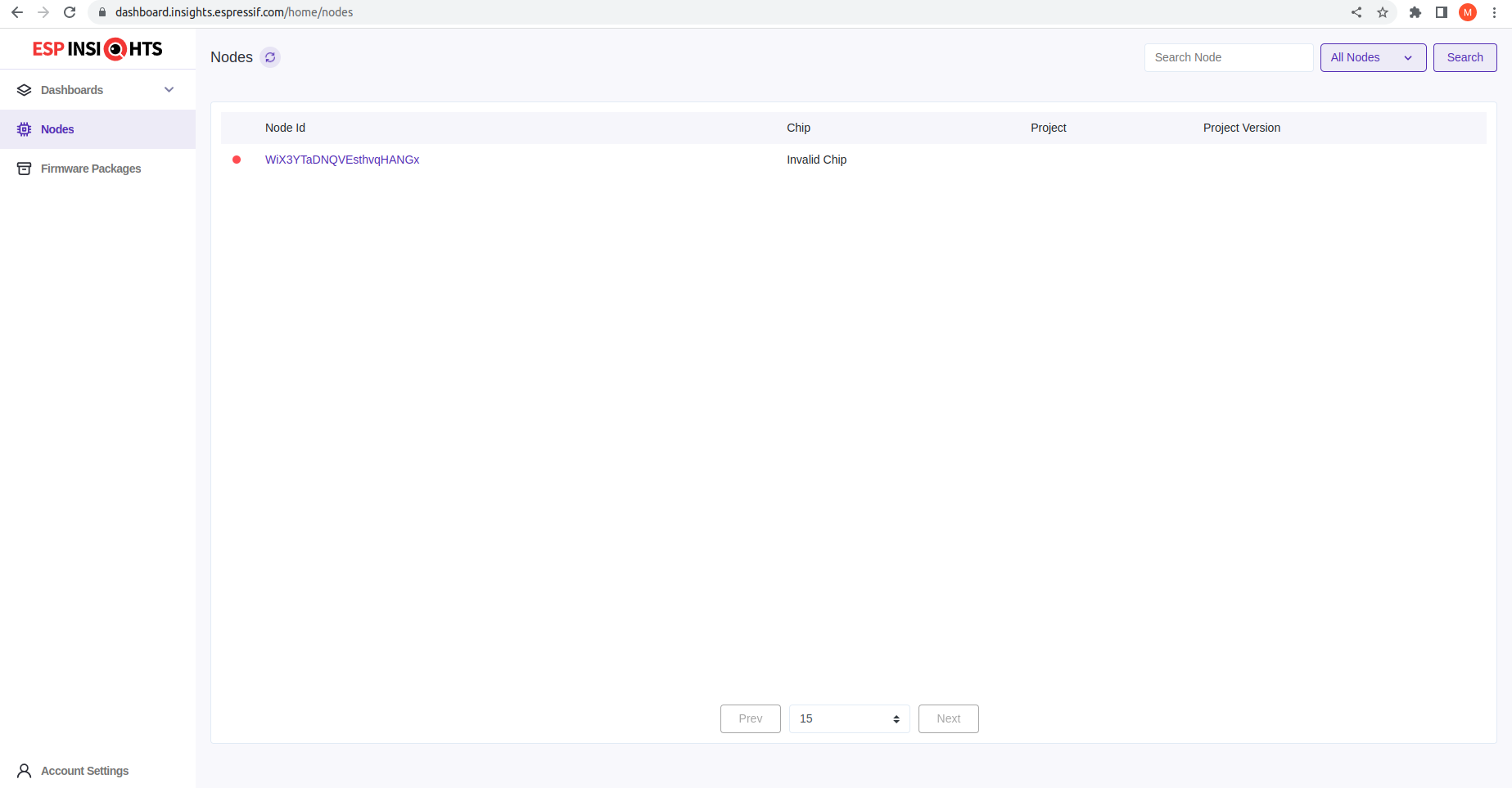Click the Project Version column header
This screenshot has height=788, width=1512.
click(1242, 128)
